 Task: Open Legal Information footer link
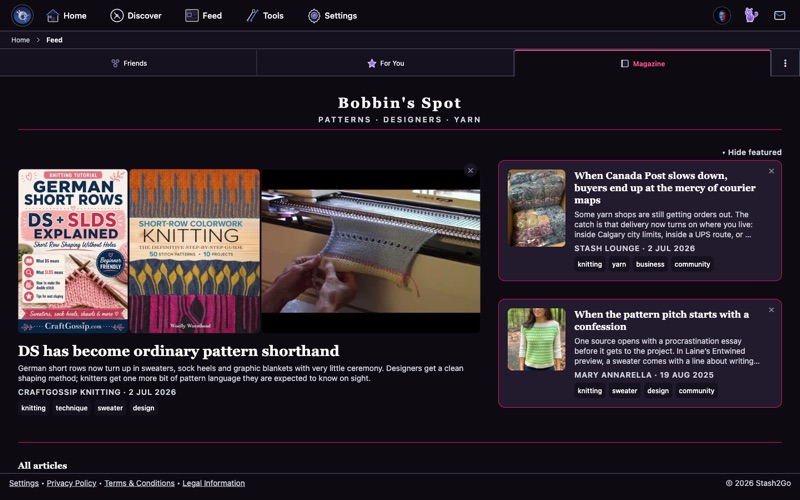[213, 483]
